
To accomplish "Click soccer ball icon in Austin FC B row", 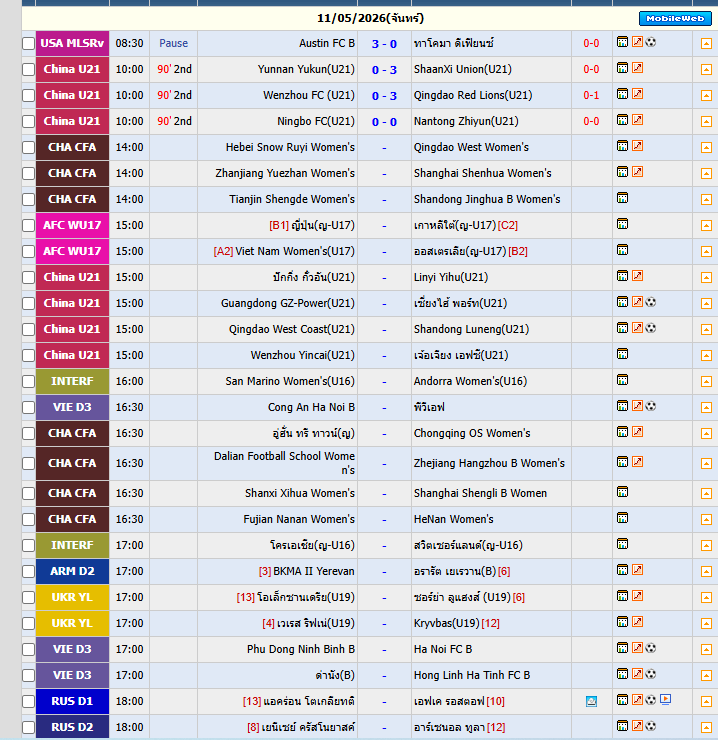I will click(650, 42).
